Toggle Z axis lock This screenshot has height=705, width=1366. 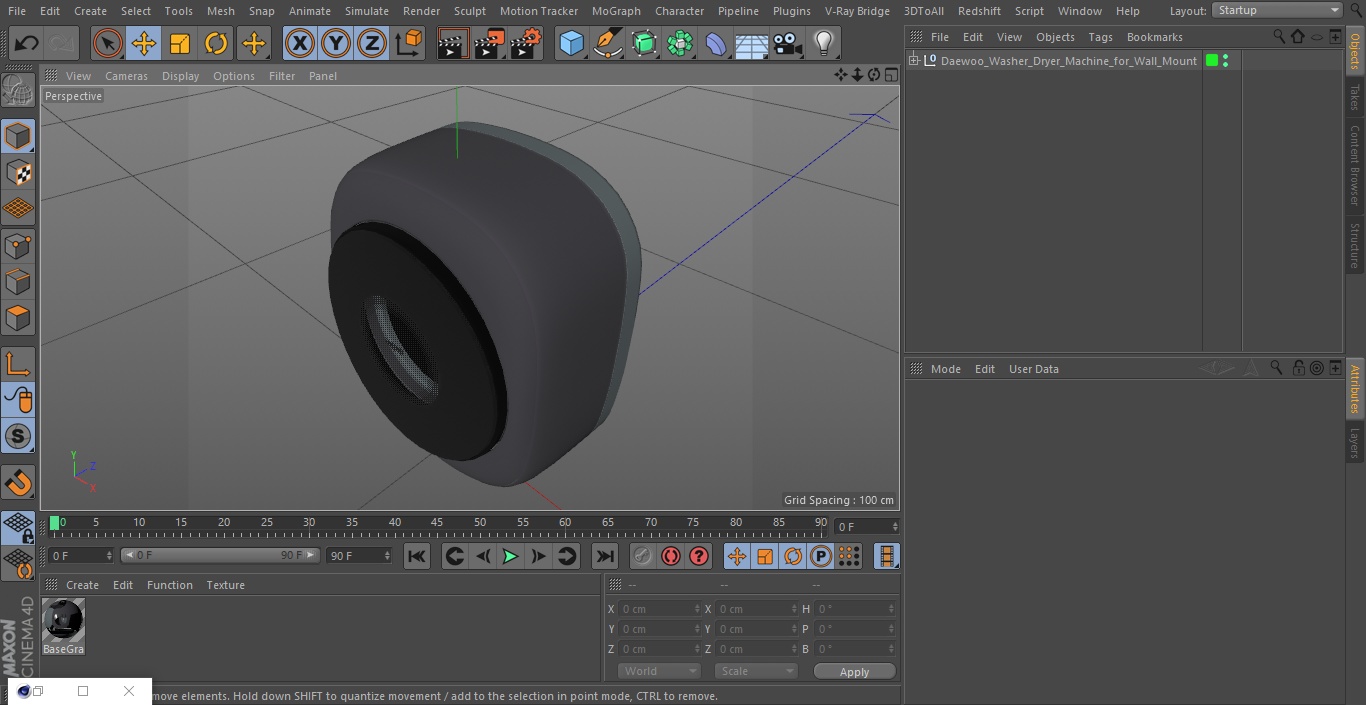pos(372,43)
